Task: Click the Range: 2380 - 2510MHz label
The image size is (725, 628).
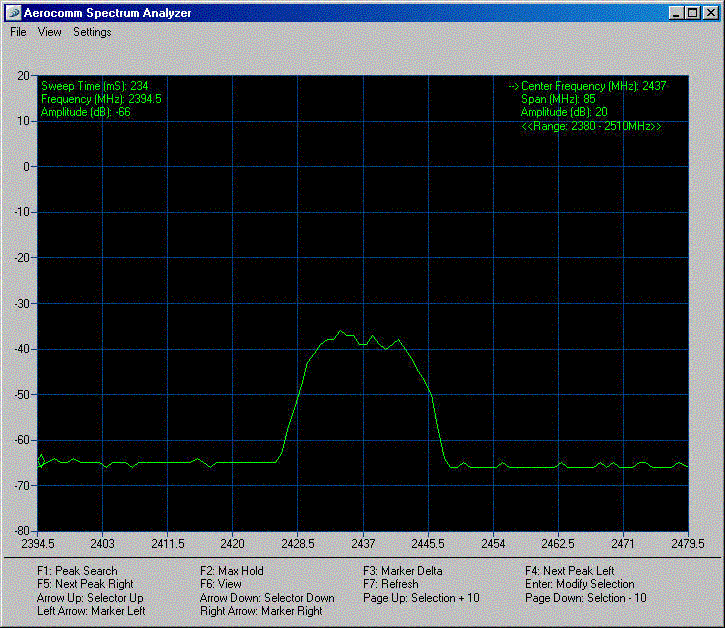Action: pos(591,127)
